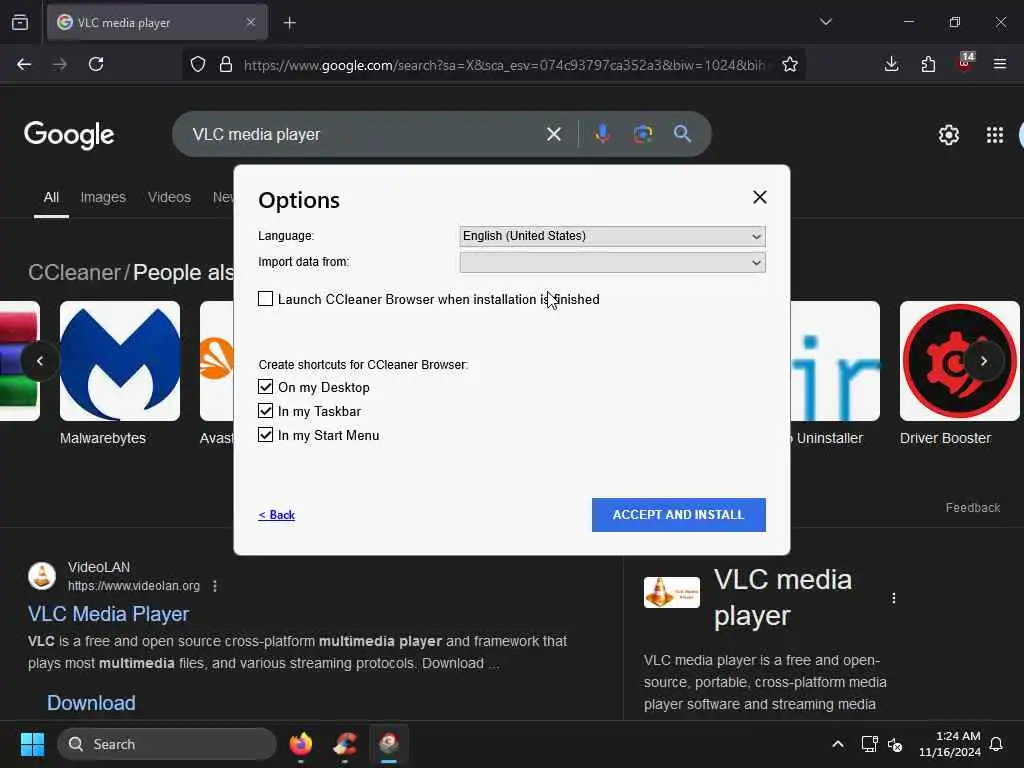
Task: Show hidden system tray icons
Action: click(838, 744)
